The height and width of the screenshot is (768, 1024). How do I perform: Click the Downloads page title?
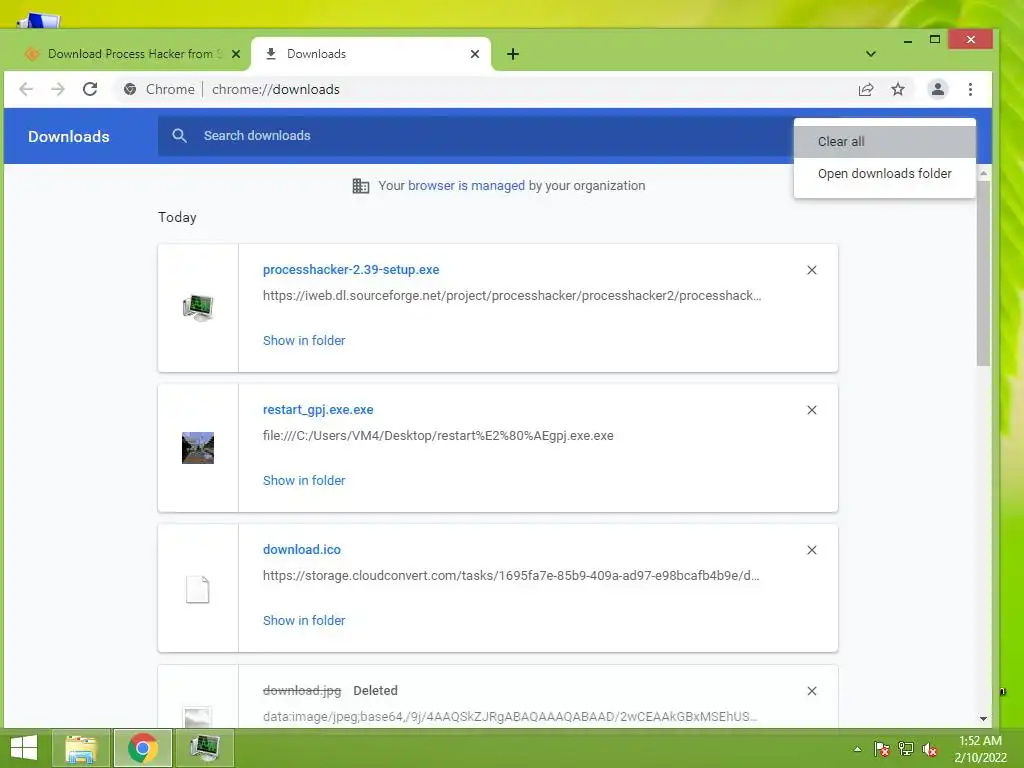[x=69, y=136]
